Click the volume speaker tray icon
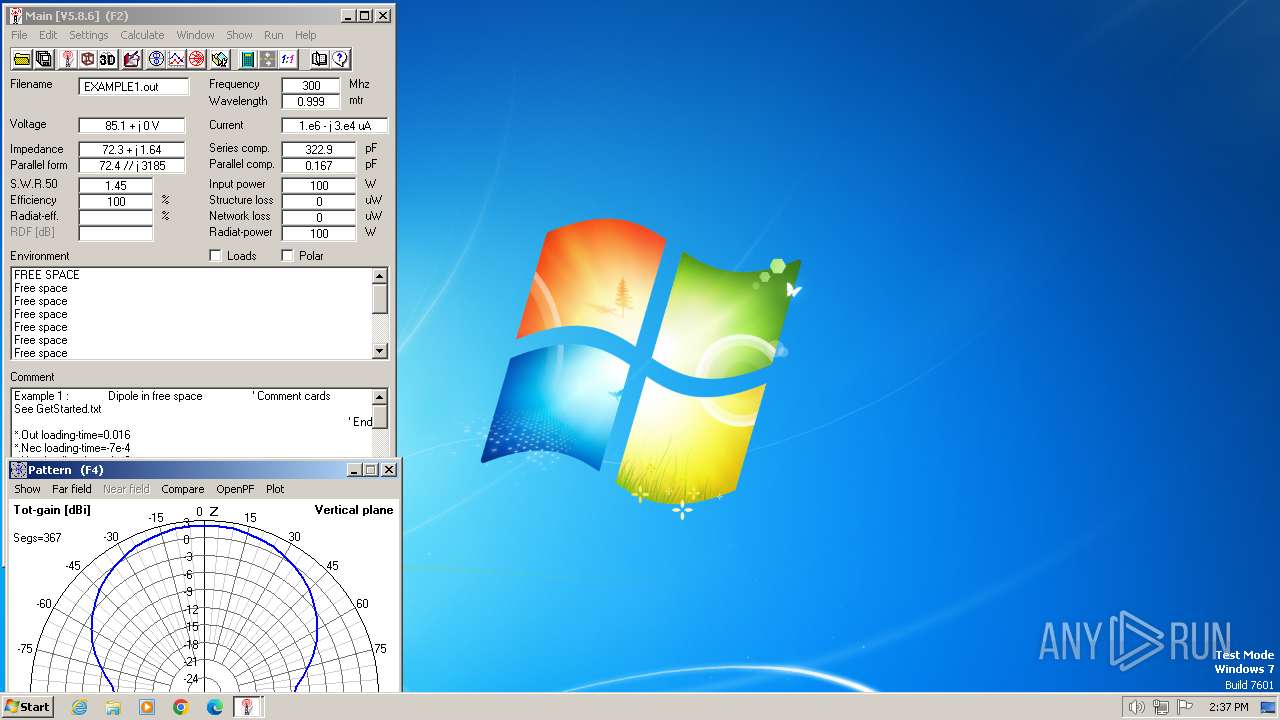 click(1136, 707)
